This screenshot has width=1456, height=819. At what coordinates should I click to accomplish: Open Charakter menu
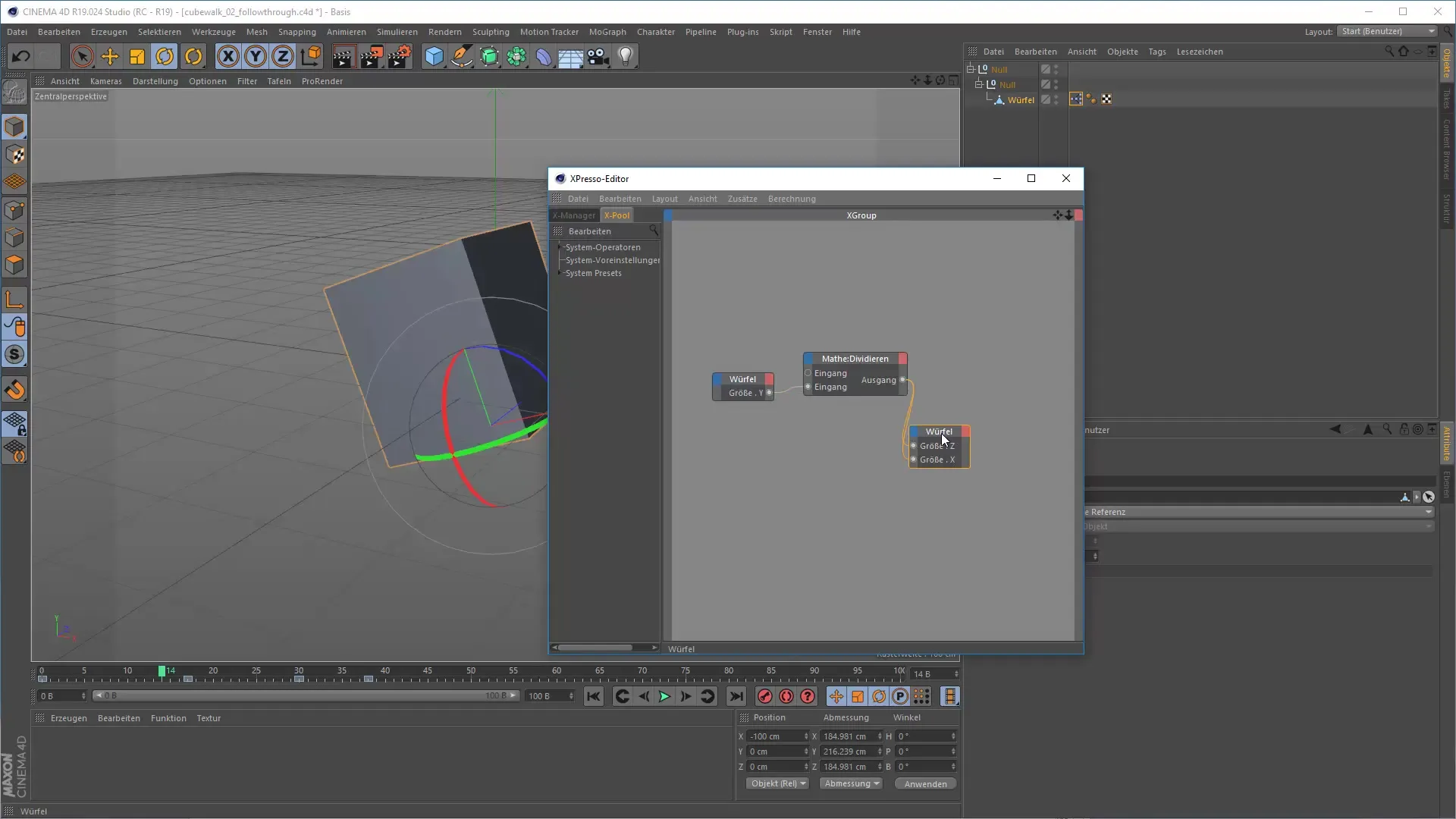tap(656, 32)
